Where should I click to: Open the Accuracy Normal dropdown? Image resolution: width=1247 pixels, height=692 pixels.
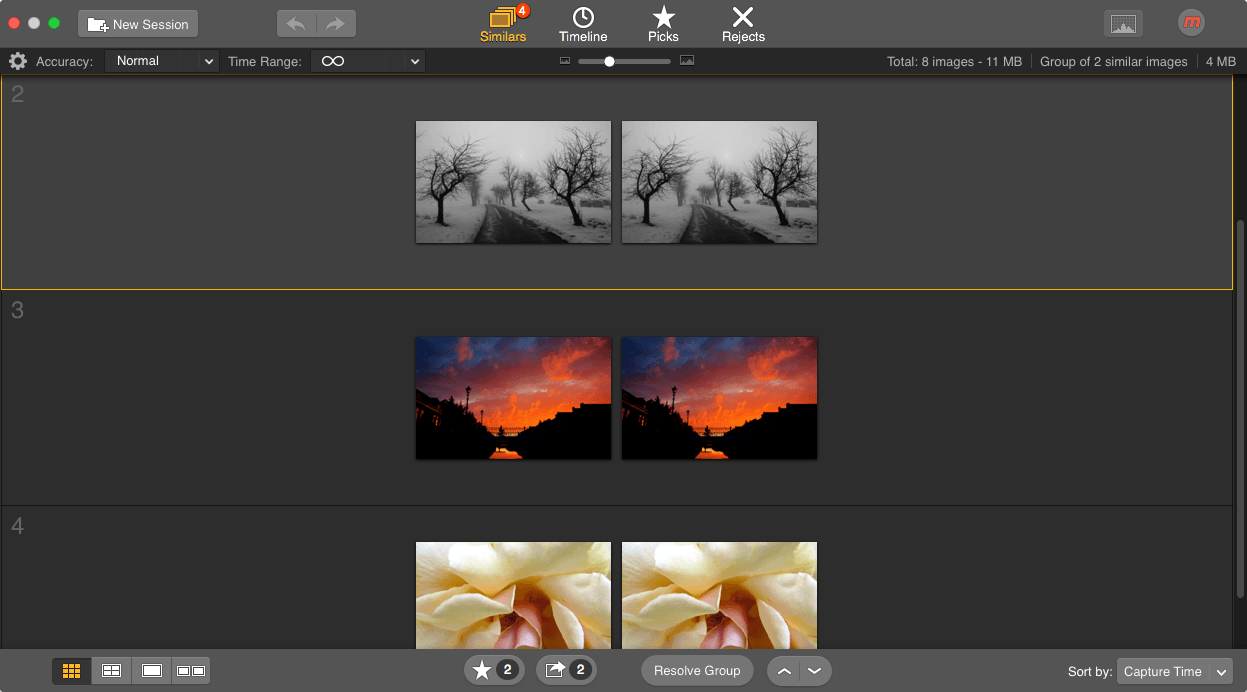162,61
